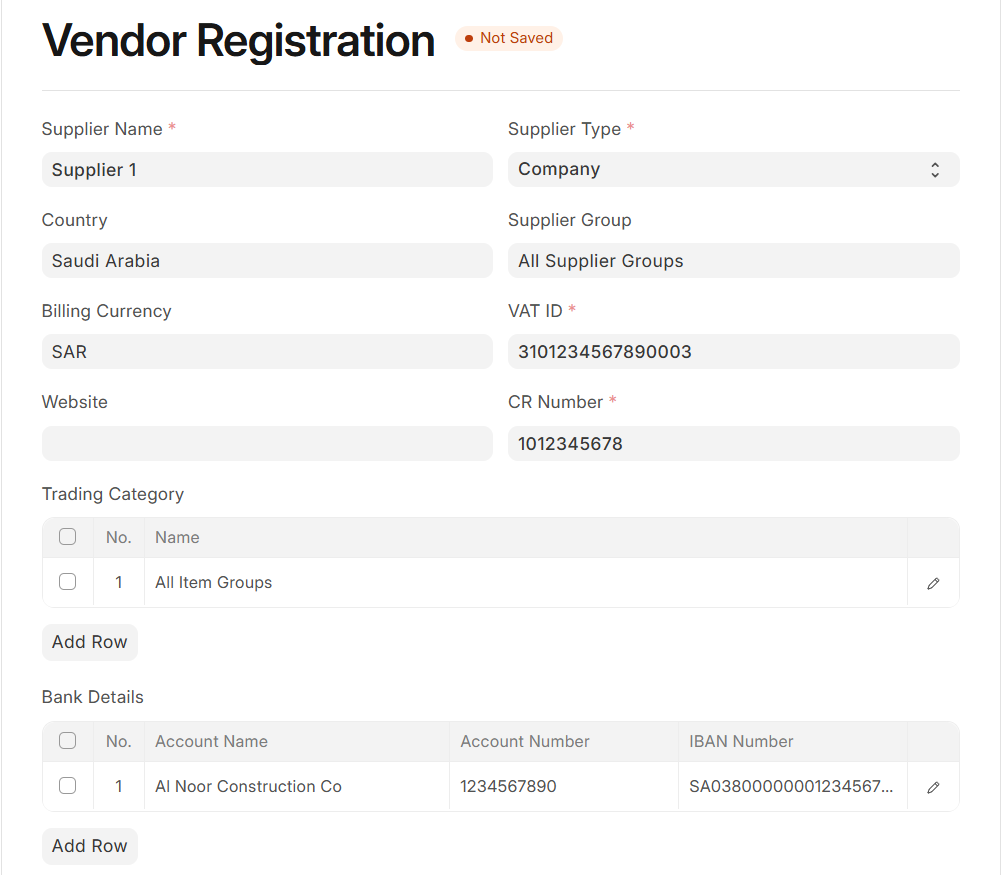
Task: Open the Billing Currency field showing SAR
Action: coord(267,352)
